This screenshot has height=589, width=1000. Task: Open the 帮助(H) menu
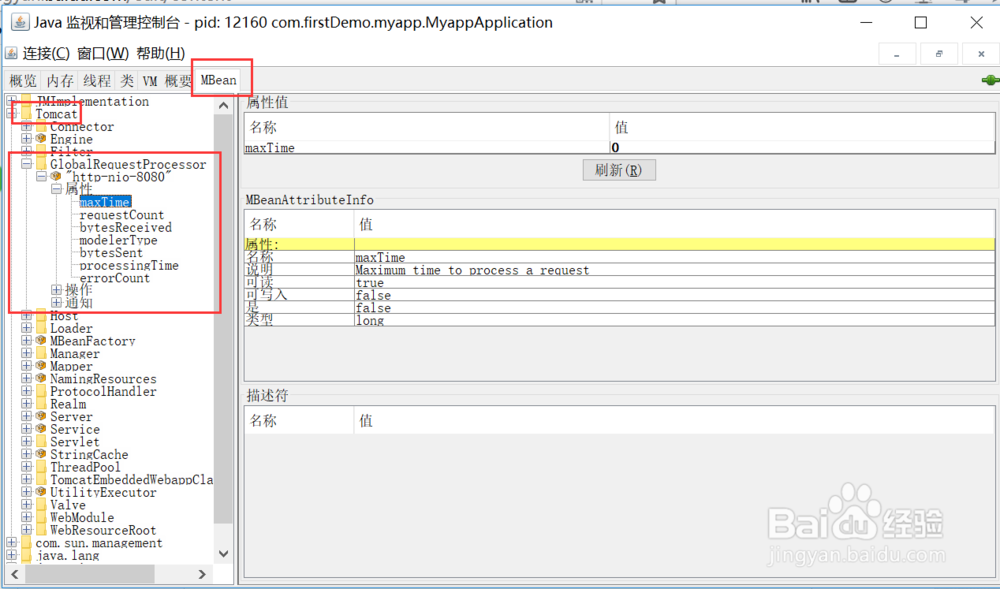click(x=161, y=53)
